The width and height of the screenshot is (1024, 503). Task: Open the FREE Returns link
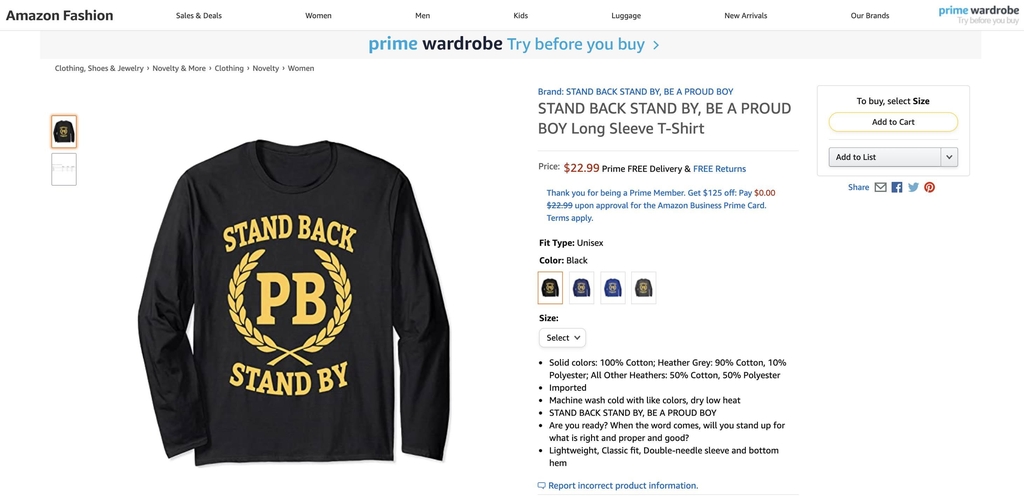(x=719, y=169)
